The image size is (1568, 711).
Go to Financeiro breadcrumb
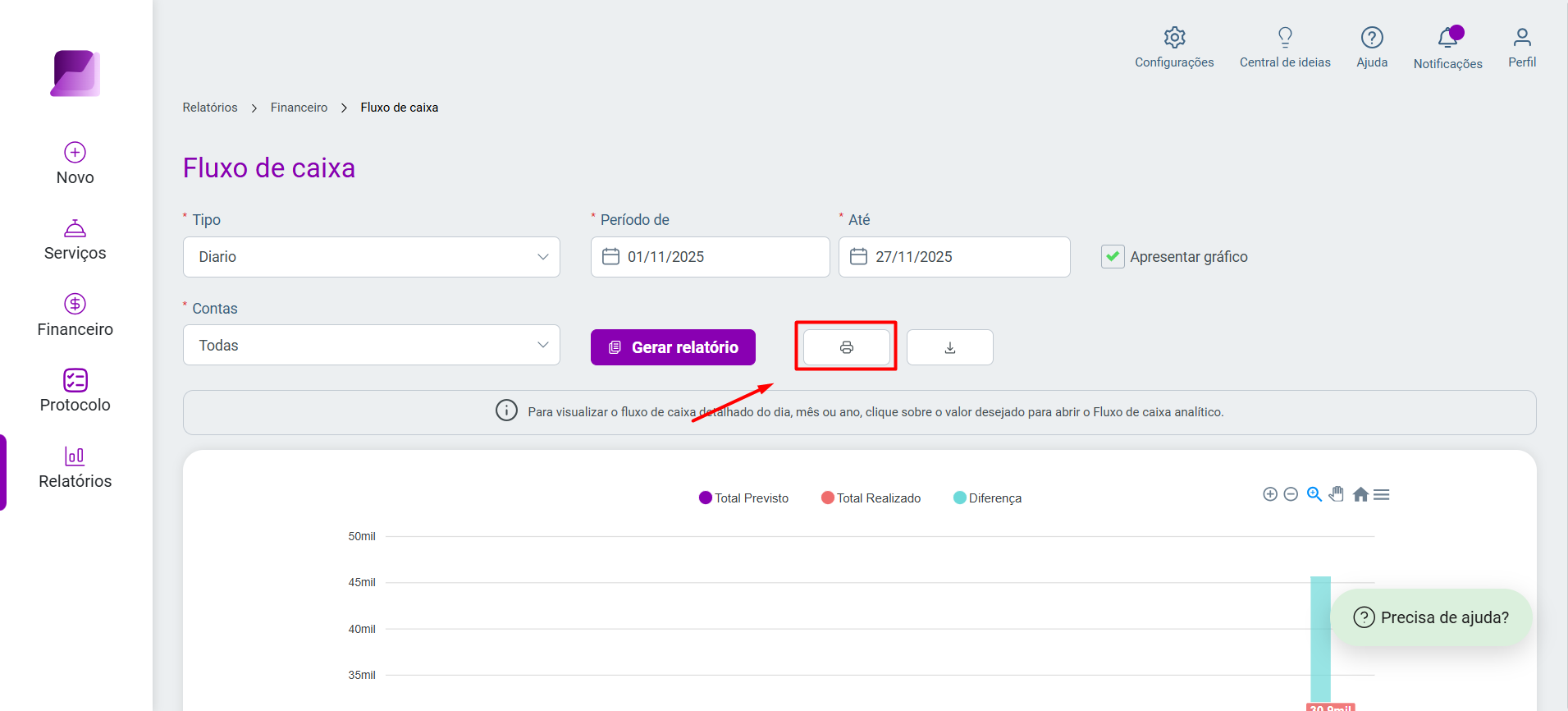point(299,108)
